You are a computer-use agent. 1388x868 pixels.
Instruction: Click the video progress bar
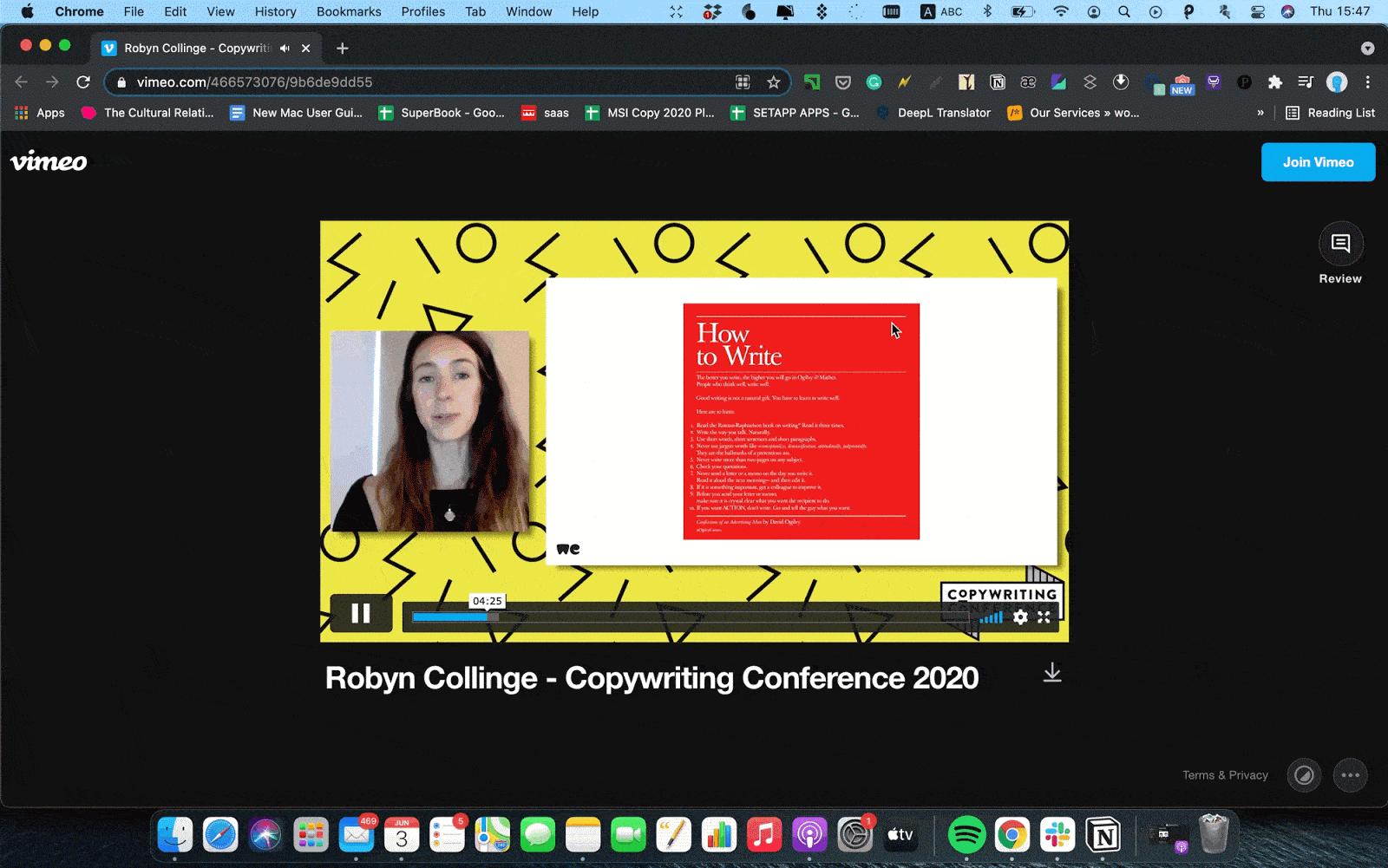tap(685, 617)
